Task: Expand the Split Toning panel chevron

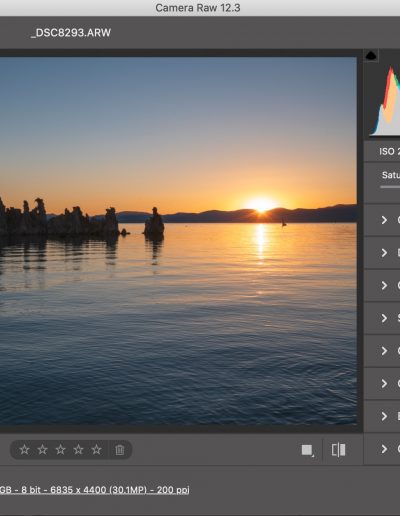Action: pyautogui.click(x=384, y=318)
